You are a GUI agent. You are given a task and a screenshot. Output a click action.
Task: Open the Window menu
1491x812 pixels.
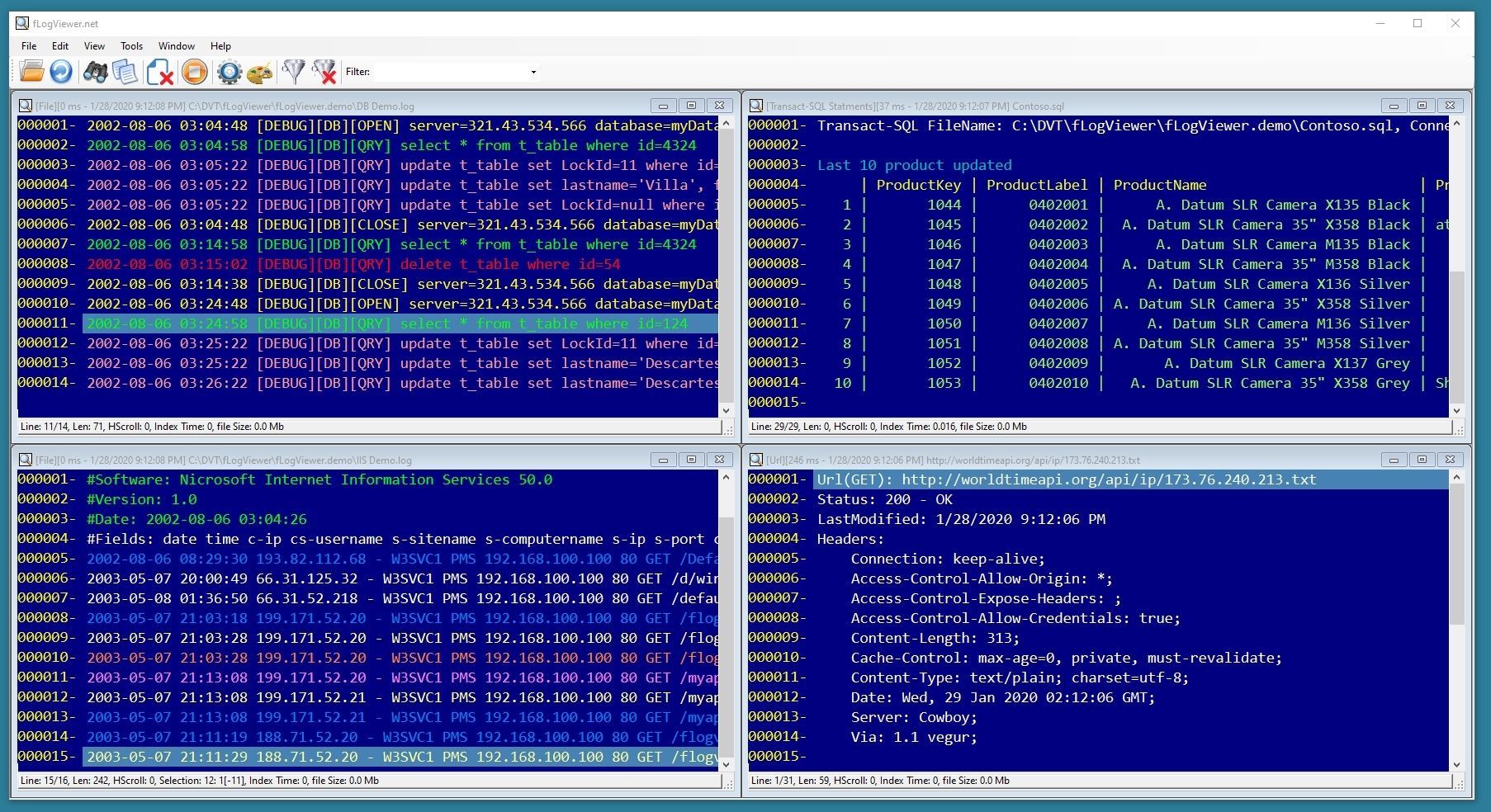coord(176,46)
